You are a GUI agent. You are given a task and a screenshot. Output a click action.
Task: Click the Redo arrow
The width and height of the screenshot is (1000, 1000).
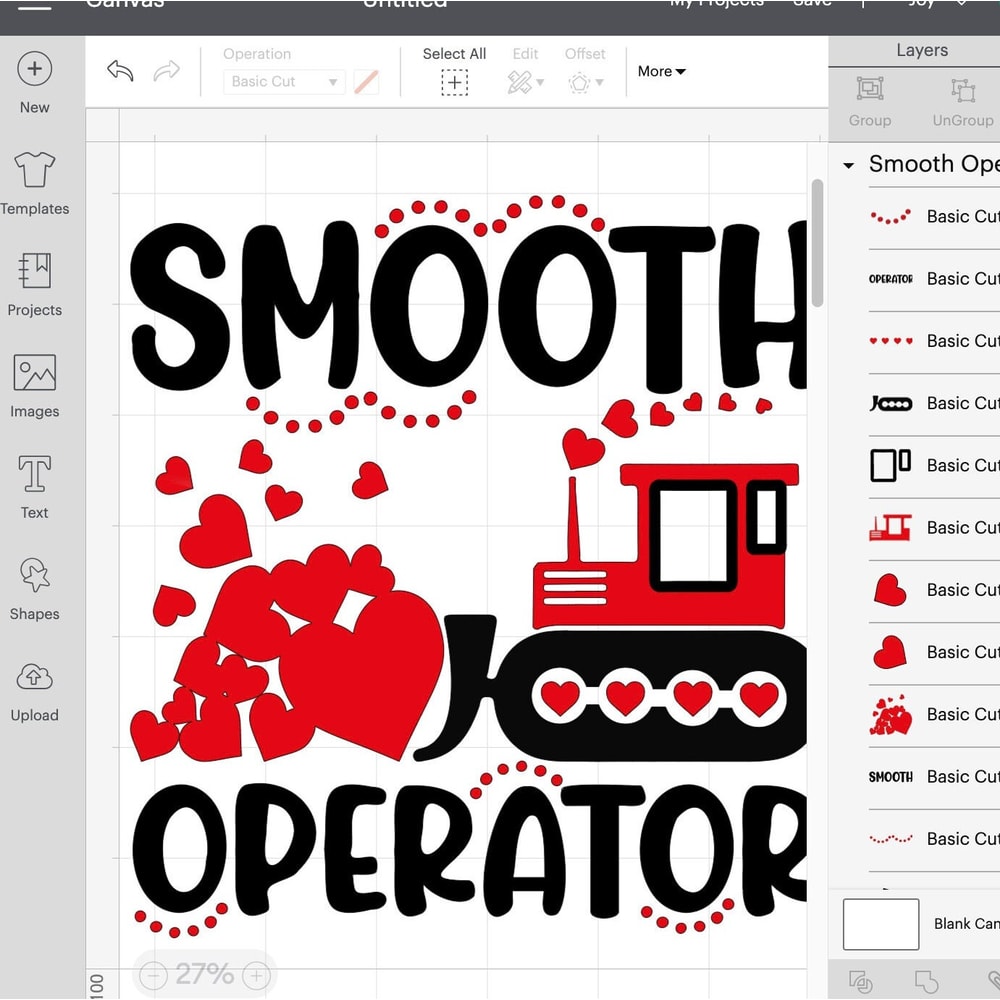(167, 70)
